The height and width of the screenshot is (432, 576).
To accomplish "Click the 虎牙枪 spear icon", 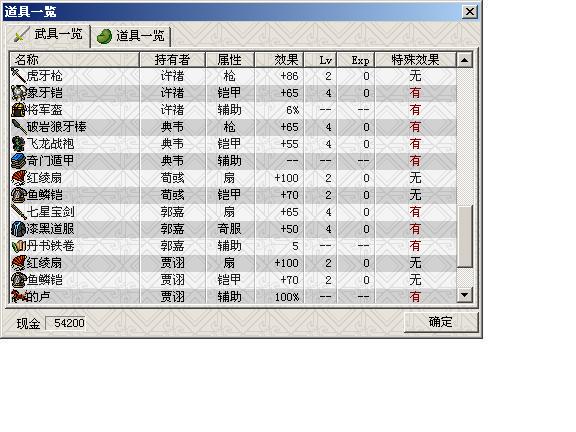I will (x=18, y=76).
